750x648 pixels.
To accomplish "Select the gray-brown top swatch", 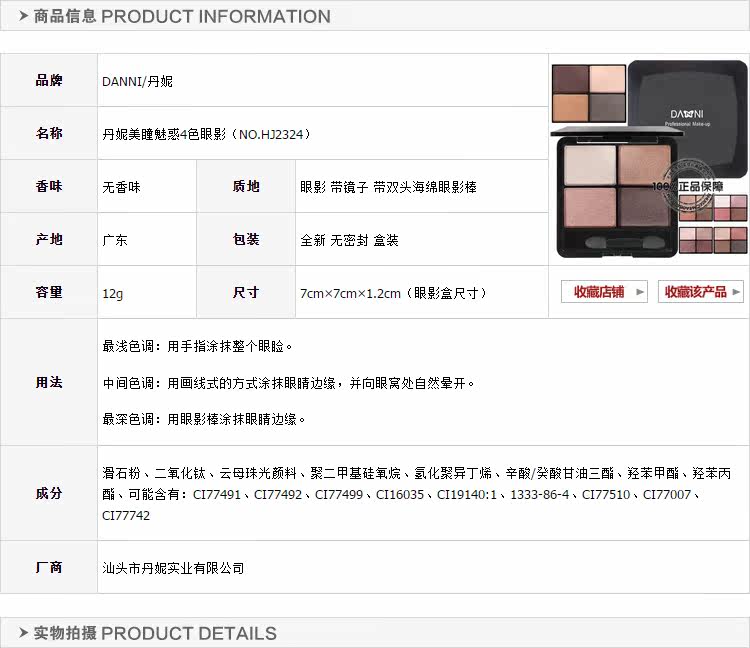I will tap(607, 108).
